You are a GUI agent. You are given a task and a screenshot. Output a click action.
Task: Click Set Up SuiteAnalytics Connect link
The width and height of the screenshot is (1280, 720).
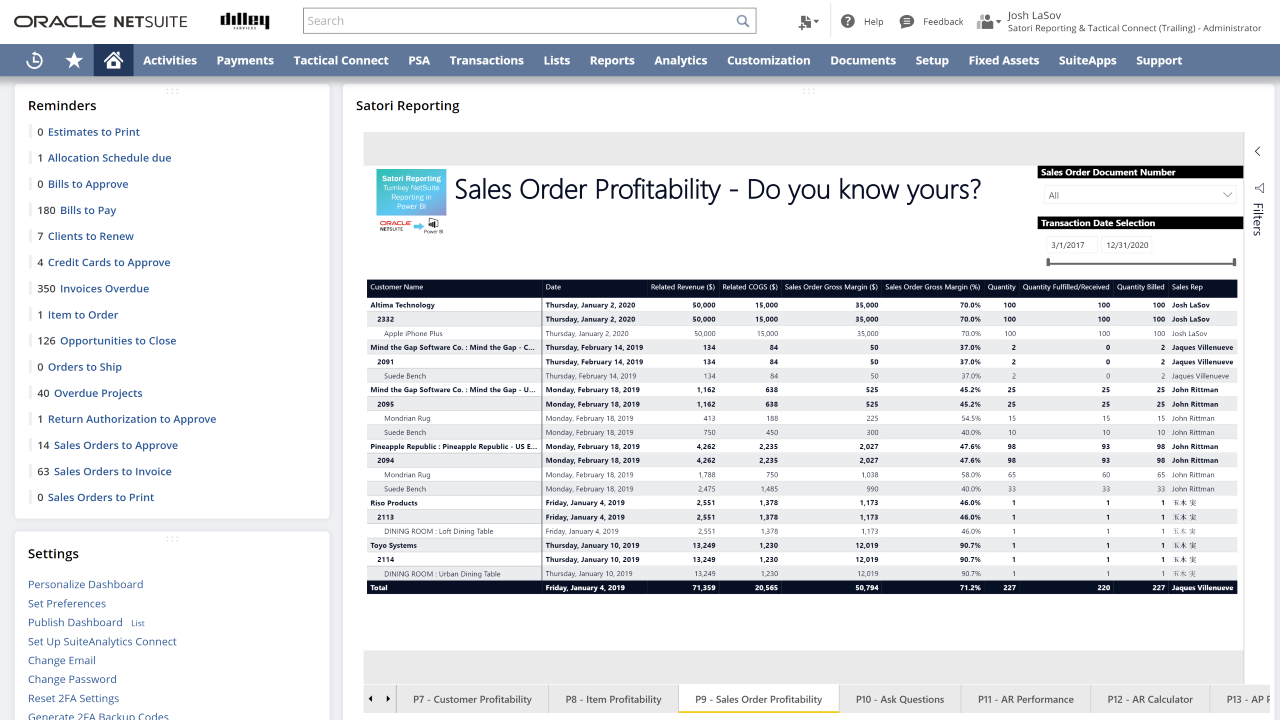point(102,641)
